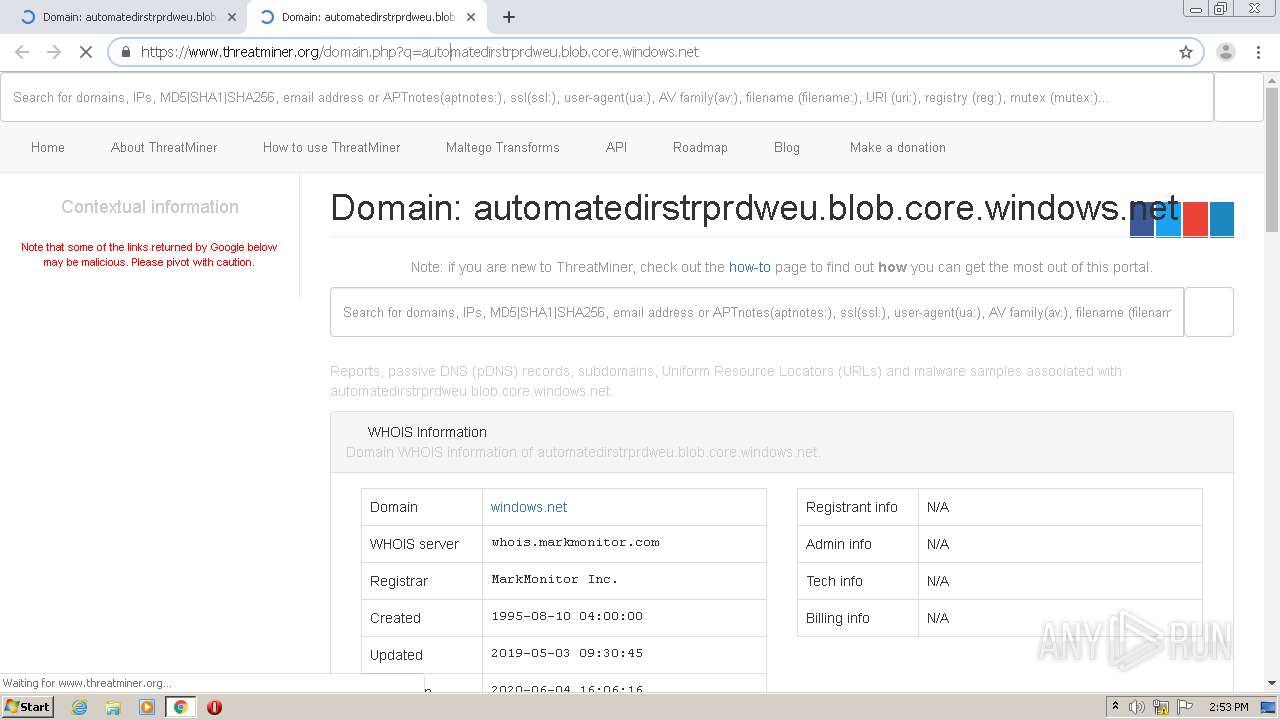
Task: Open File Explorer from taskbar
Action: click(x=113, y=707)
